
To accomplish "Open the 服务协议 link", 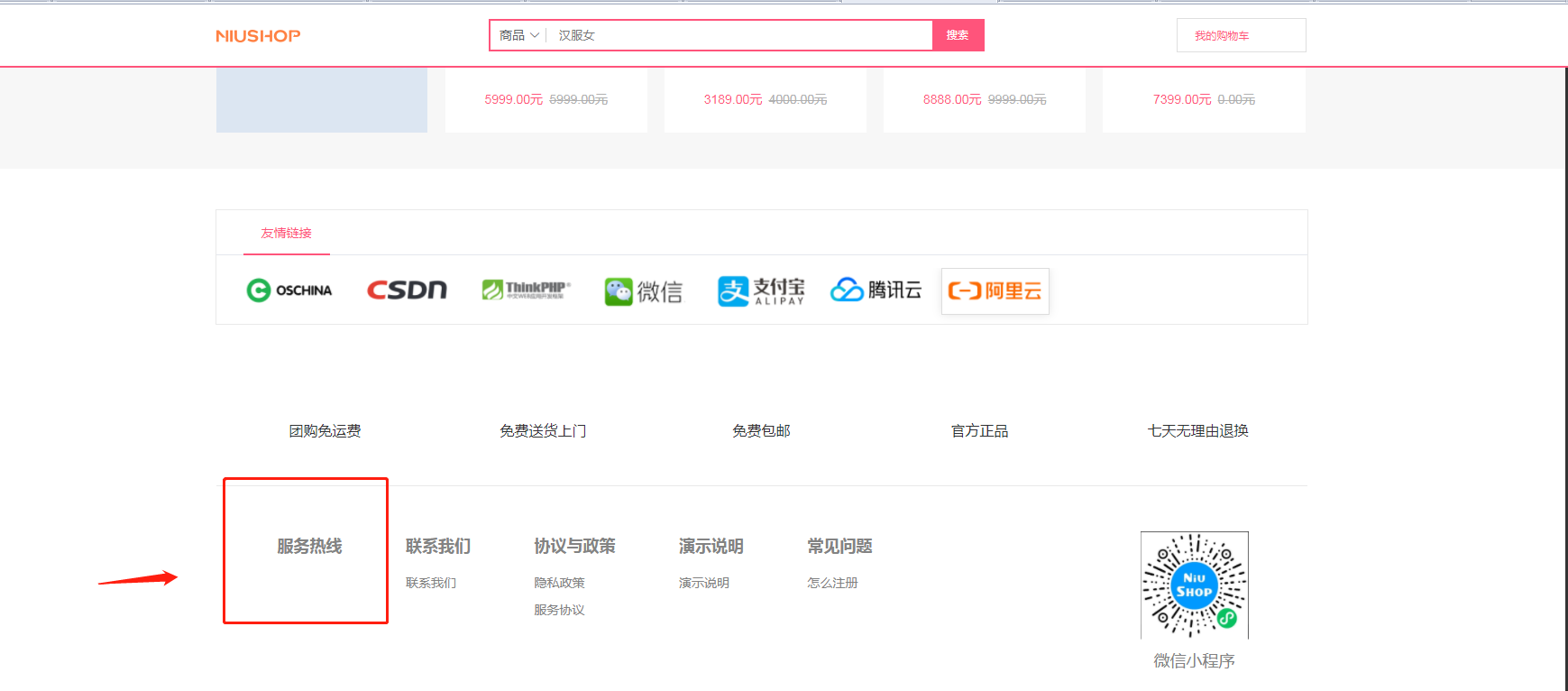I will click(559, 610).
